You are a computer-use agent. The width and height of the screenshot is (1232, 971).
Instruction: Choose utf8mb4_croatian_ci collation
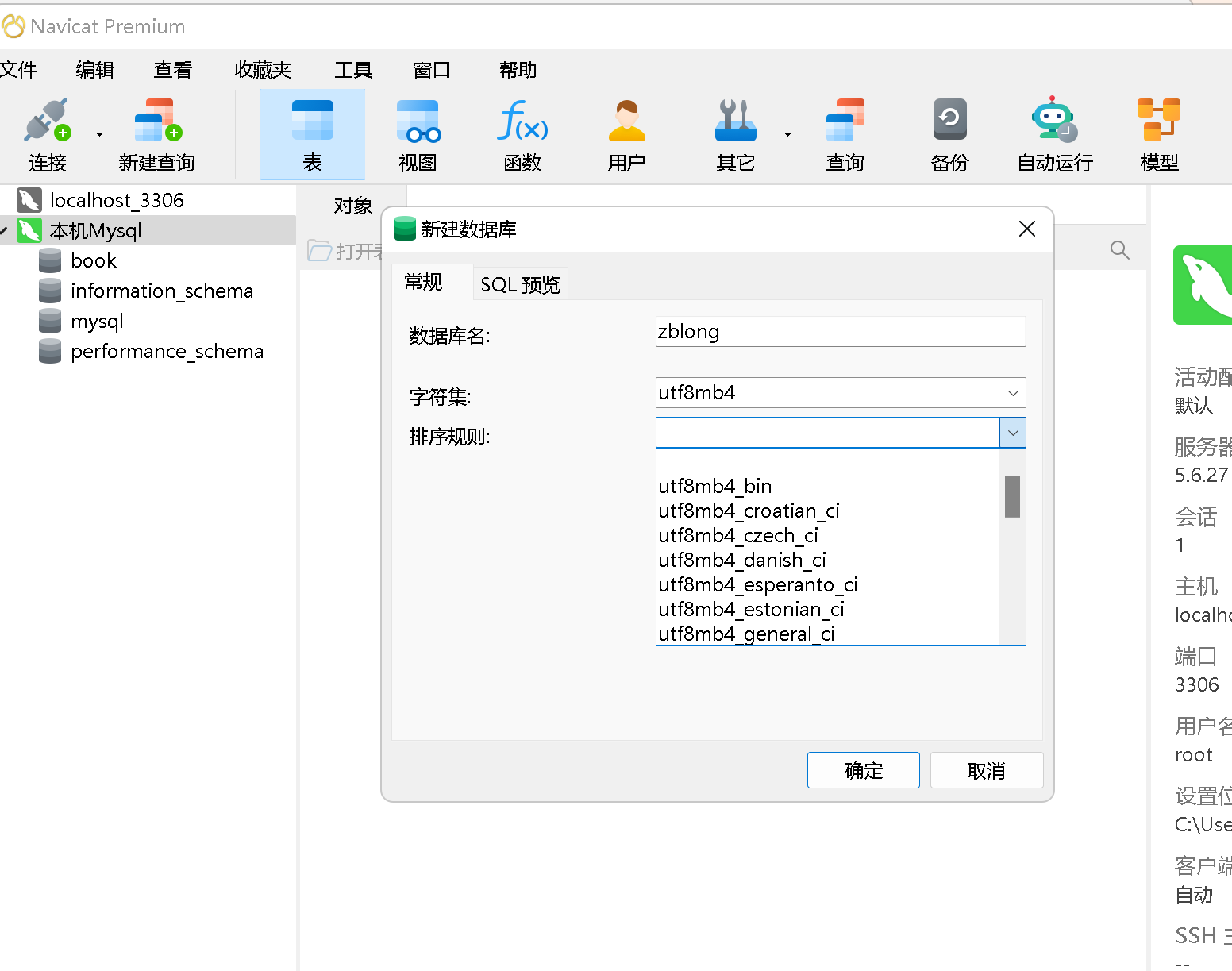coord(827,511)
